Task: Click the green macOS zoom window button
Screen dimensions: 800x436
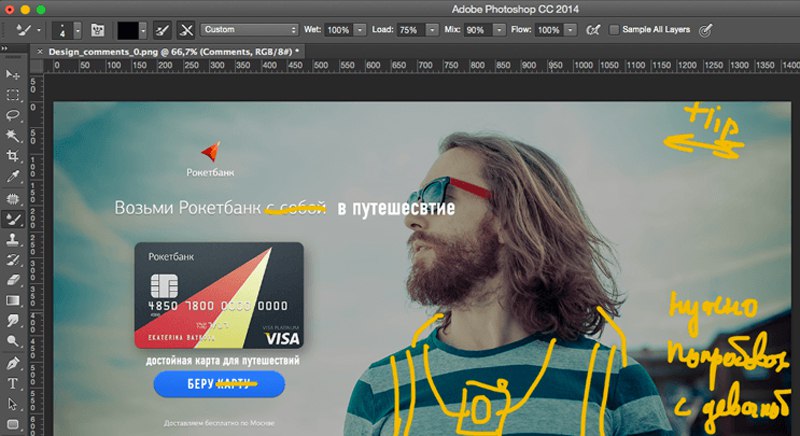Action: (x=41, y=10)
